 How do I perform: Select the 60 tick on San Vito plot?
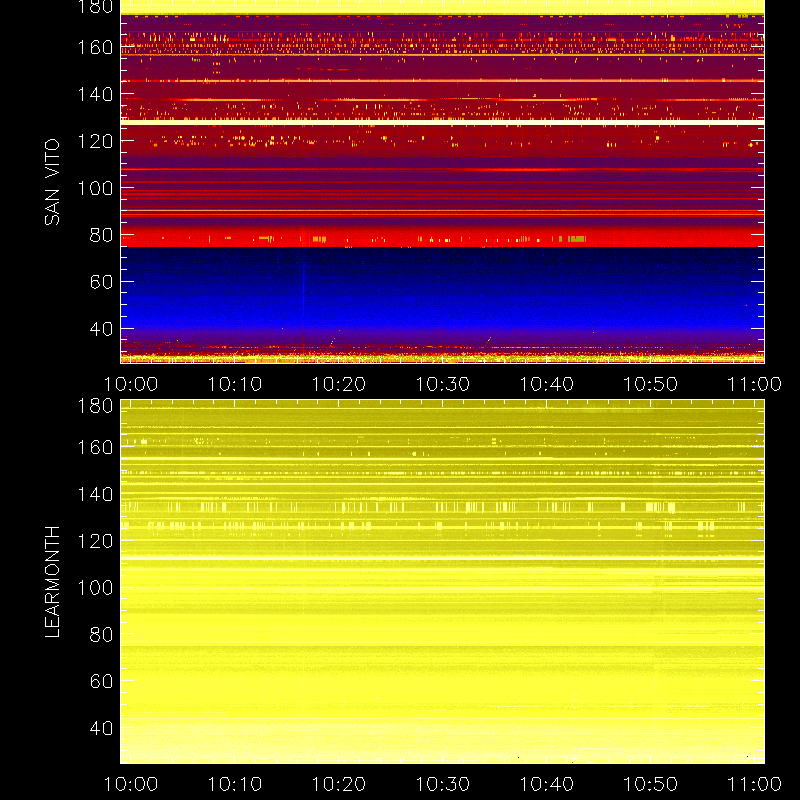click(x=101, y=282)
